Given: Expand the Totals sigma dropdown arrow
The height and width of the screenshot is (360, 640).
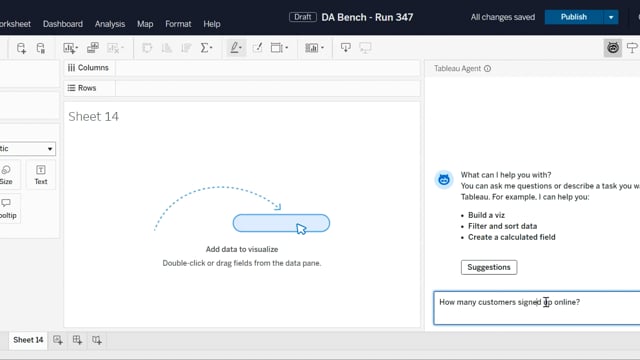Looking at the screenshot, I should coord(211,48).
